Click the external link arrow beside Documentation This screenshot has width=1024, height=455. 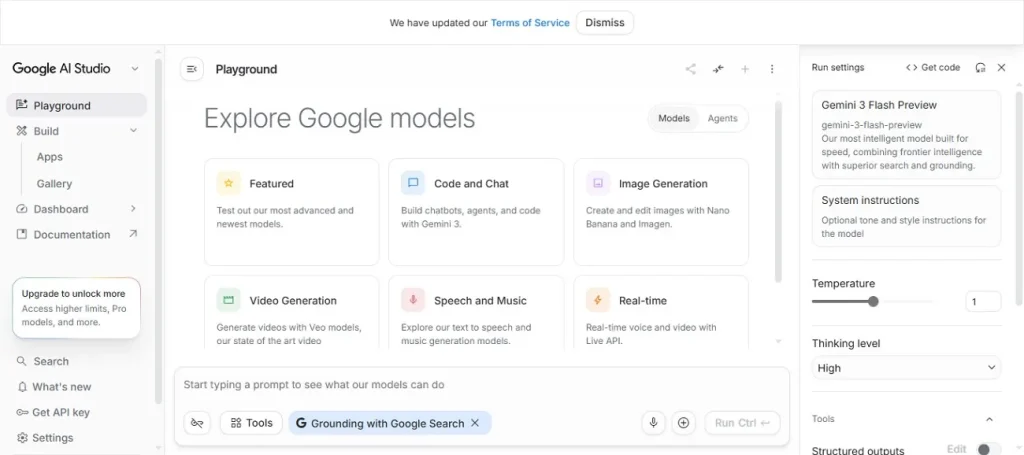133,234
